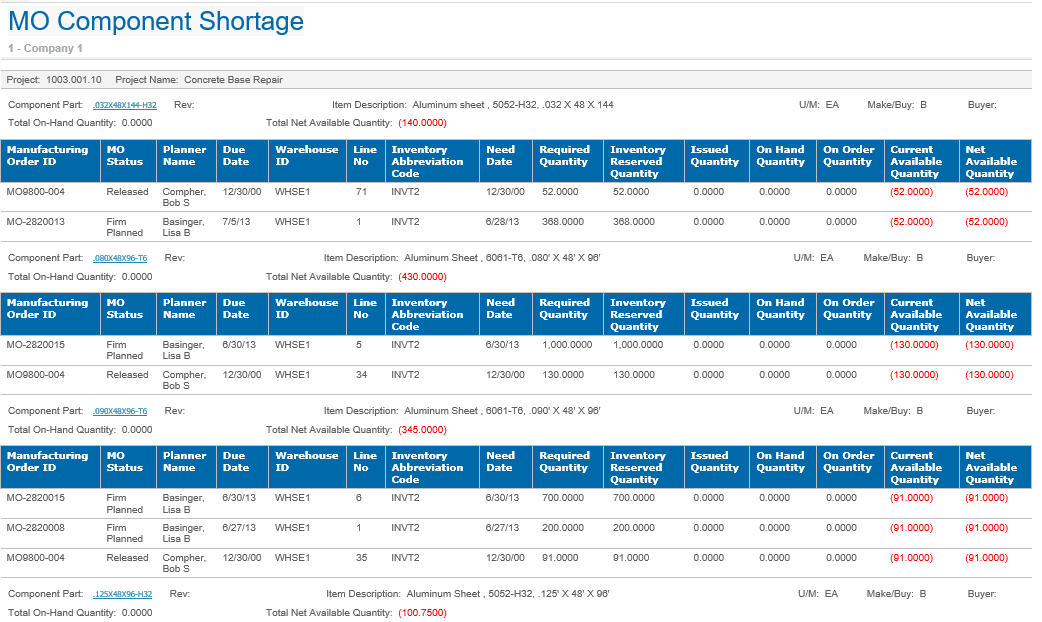Click Net Available Quantity header in the last table
The image size is (1042, 622).
click(990, 468)
